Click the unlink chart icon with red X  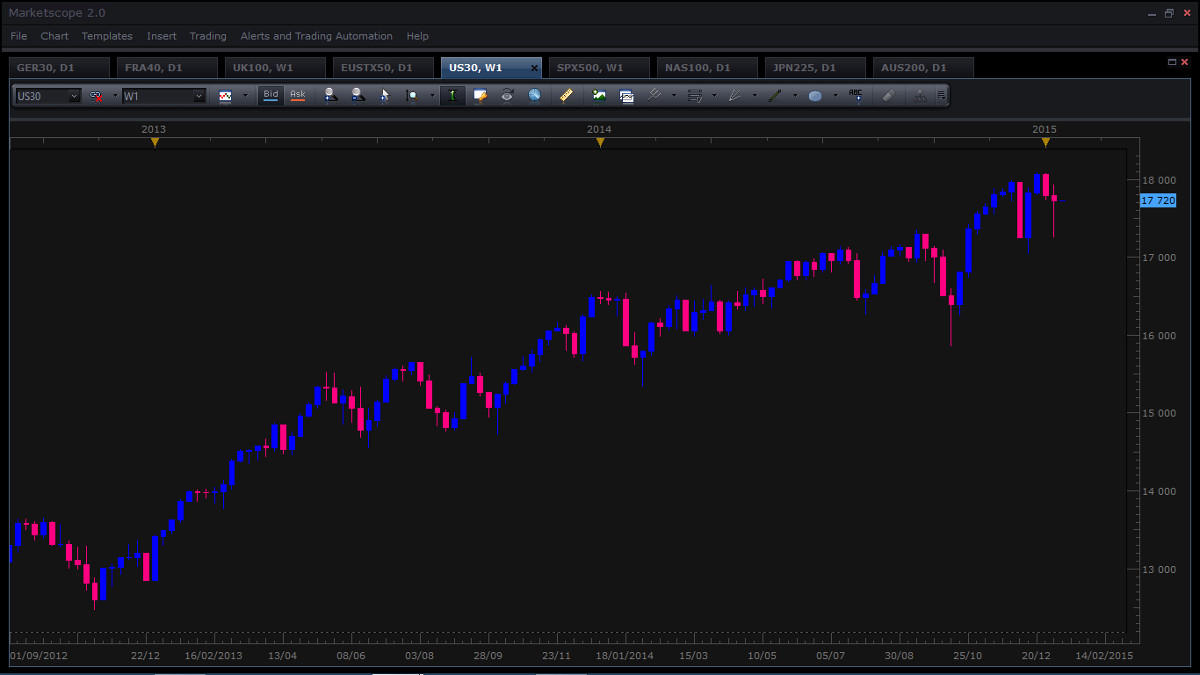96,96
